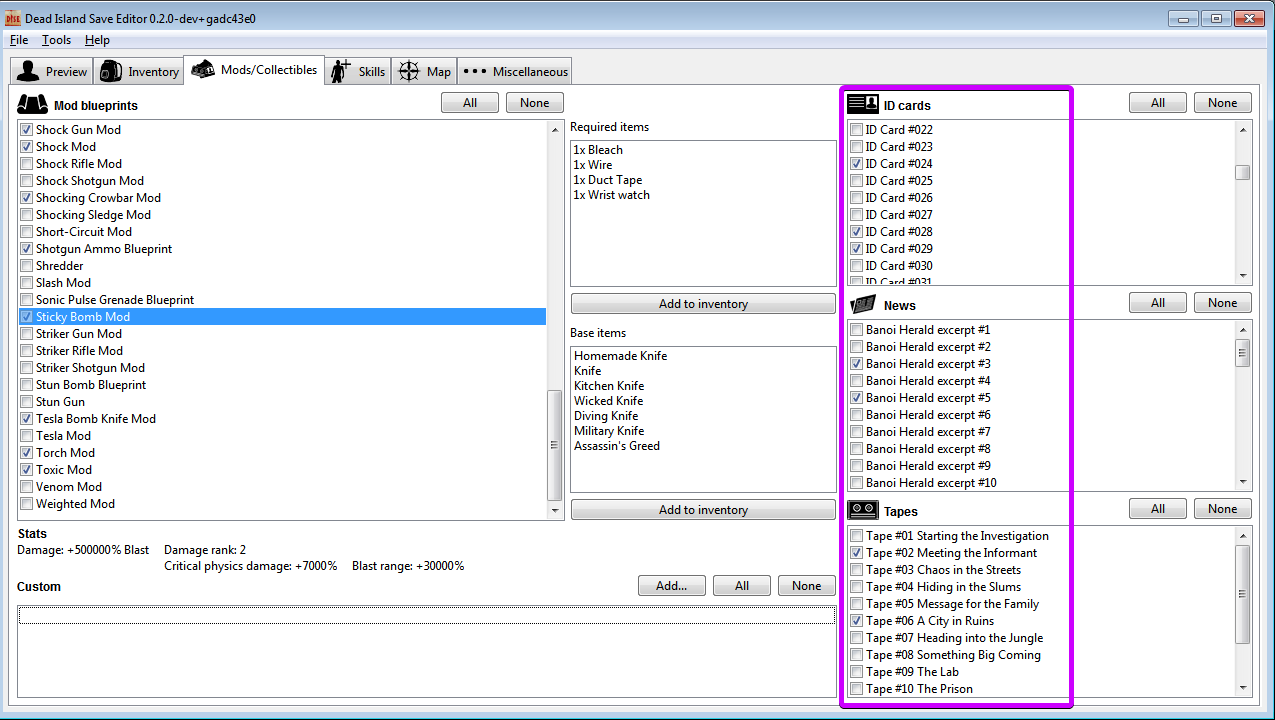Click the News list scrollbar thumb
This screenshot has width=1275, height=720.
[1243, 353]
